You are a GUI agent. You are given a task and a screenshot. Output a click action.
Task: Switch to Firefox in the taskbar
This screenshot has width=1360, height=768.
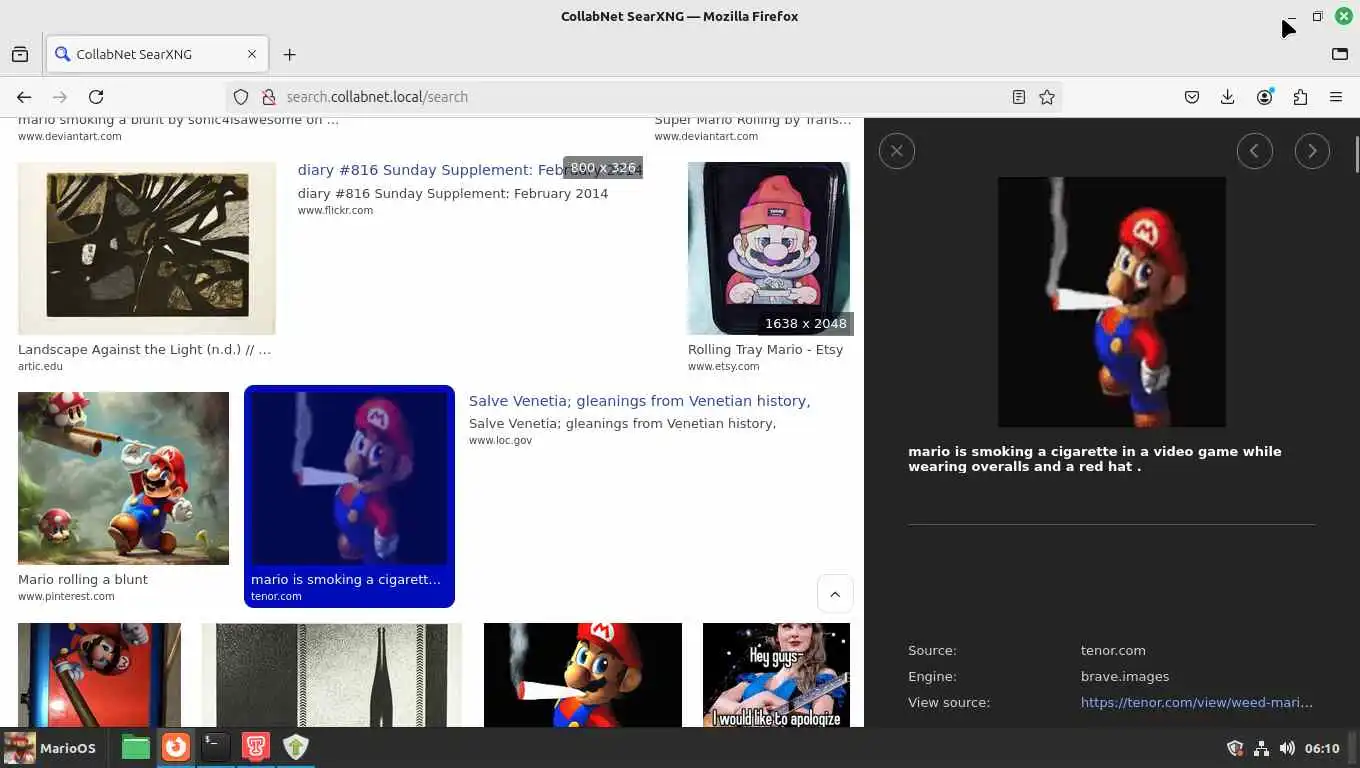click(x=176, y=747)
